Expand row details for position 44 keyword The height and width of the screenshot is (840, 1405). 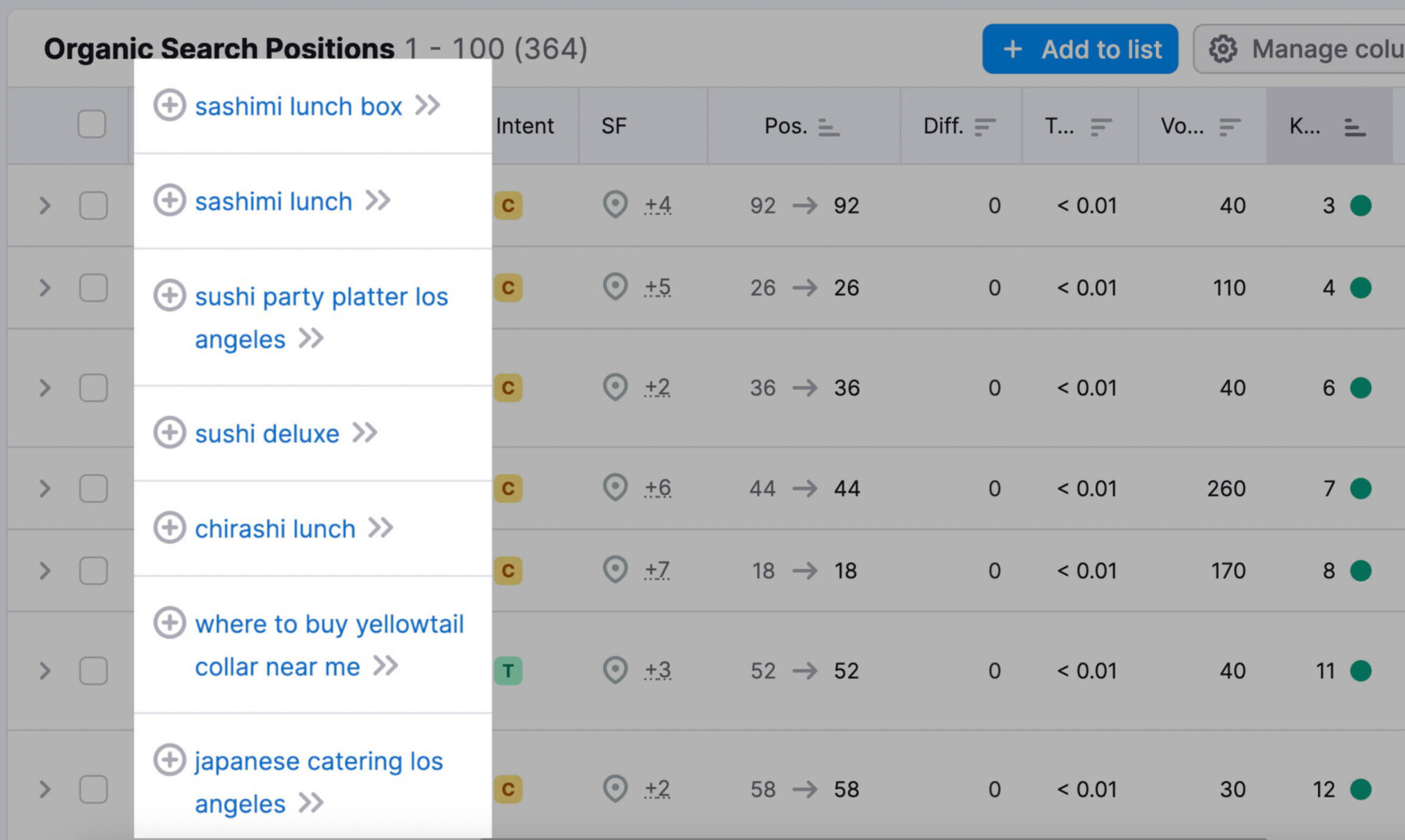[45, 489]
